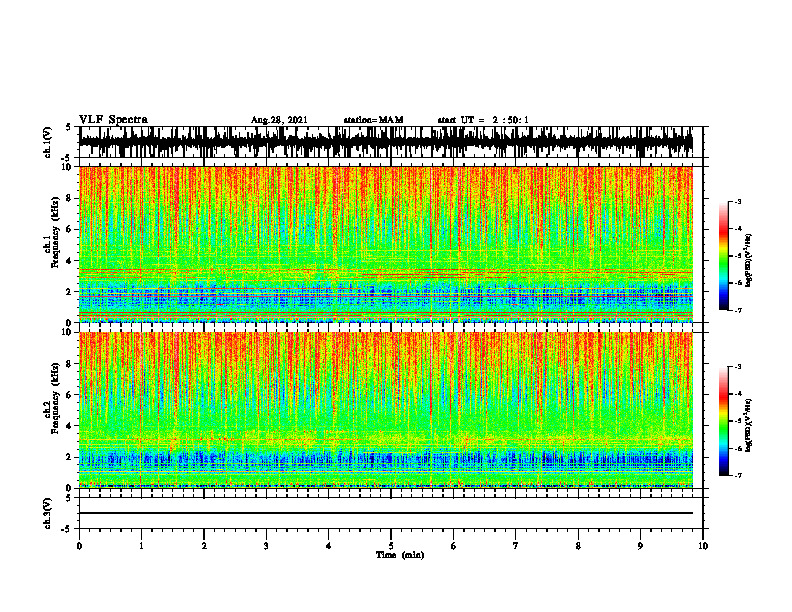The image size is (792, 612).
Task: Click inside the ch.2 frequency spectrogram
Action: [x=386, y=410]
